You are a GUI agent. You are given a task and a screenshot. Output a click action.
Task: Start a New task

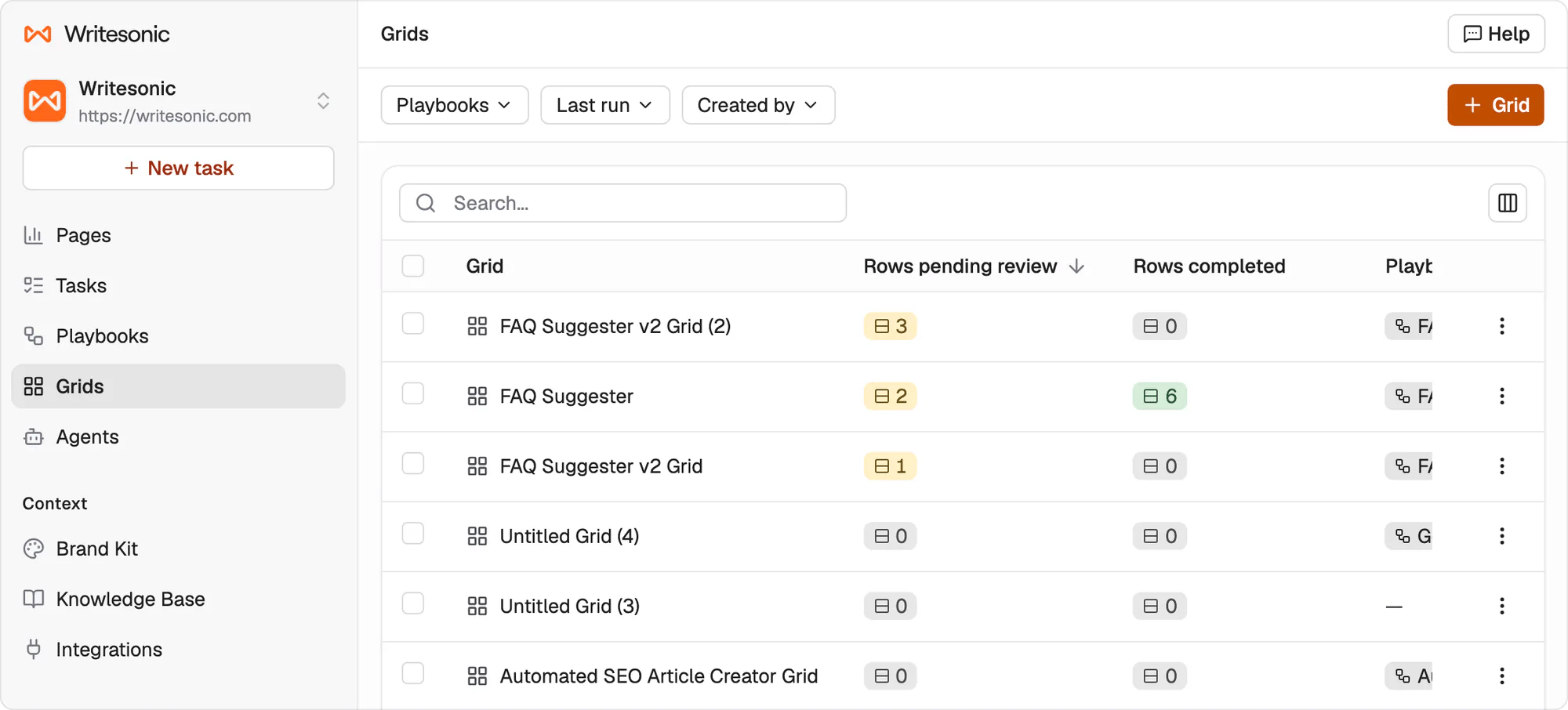click(179, 168)
